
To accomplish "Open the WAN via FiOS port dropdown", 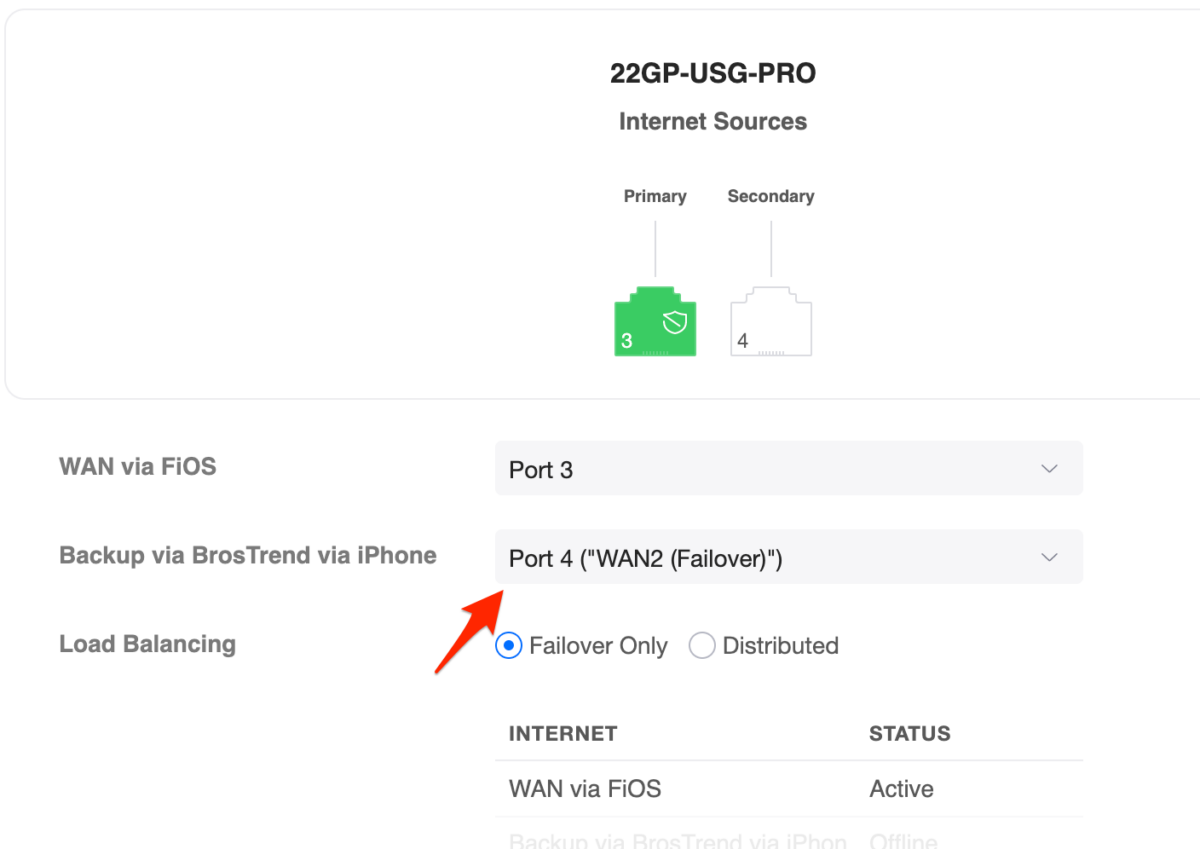I will [788, 469].
